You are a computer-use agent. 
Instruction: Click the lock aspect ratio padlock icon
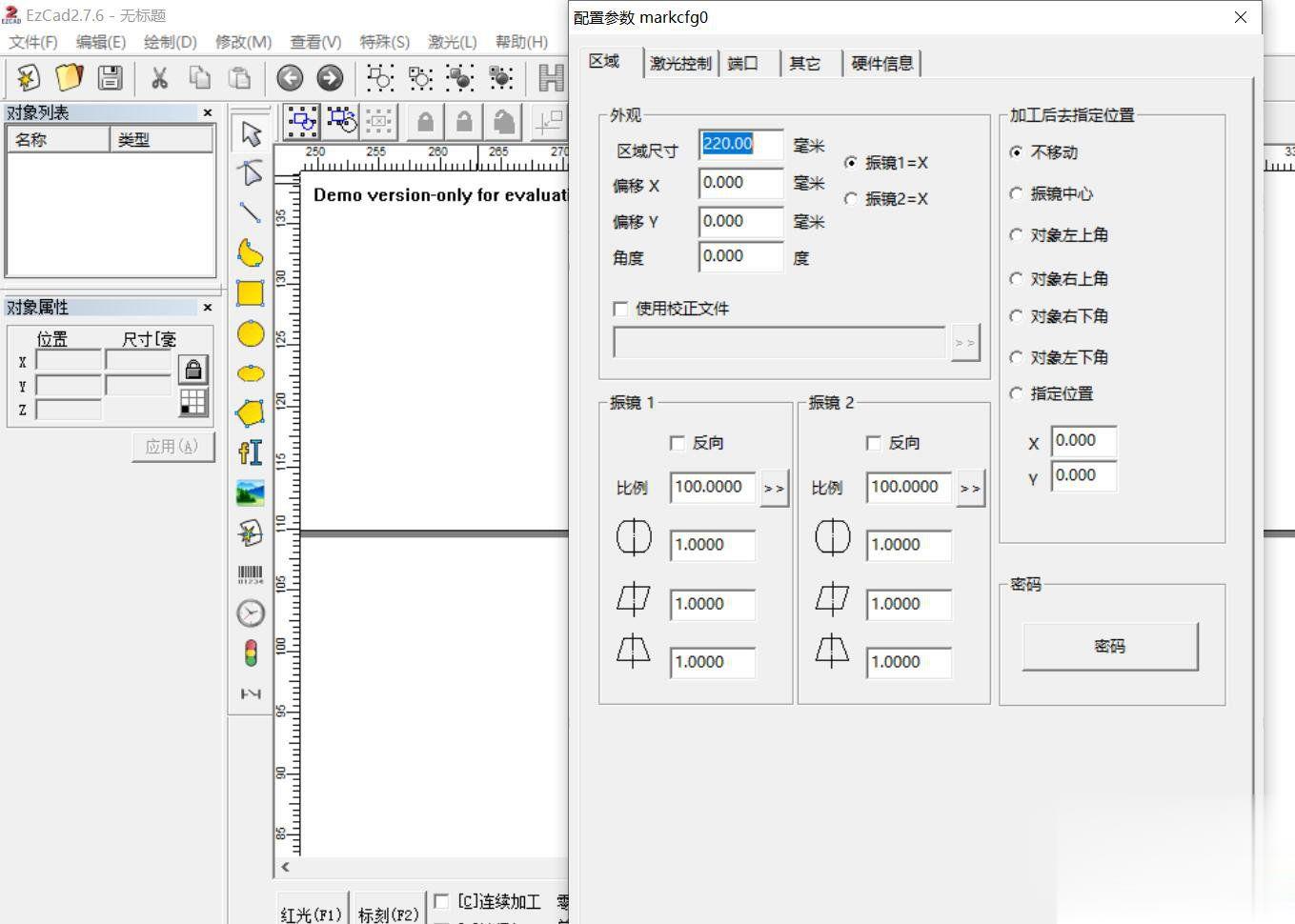pos(193,370)
